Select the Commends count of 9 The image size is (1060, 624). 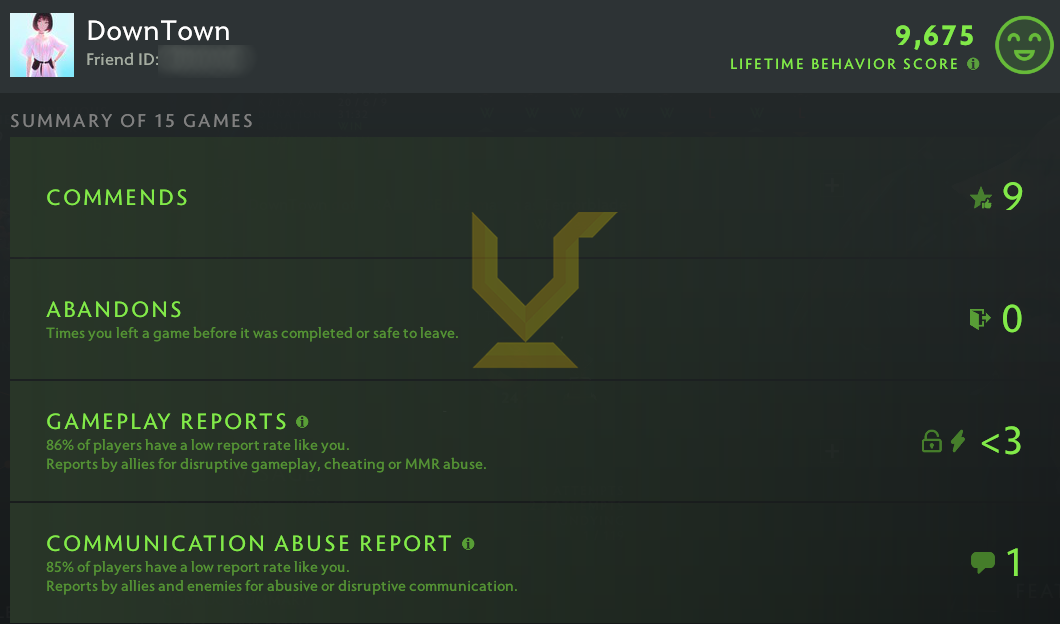tap(1011, 196)
